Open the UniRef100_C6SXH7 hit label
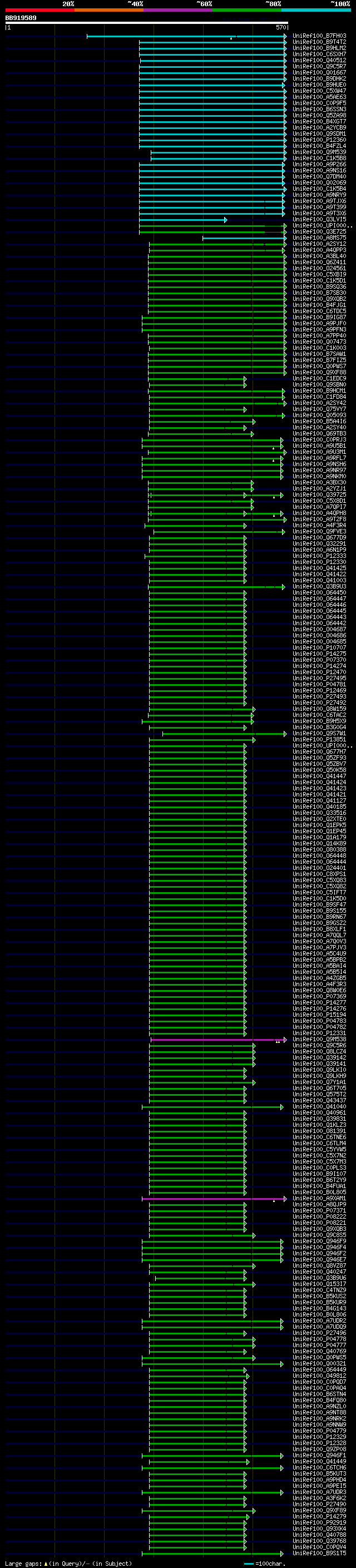The image size is (356, 1568). (319, 54)
